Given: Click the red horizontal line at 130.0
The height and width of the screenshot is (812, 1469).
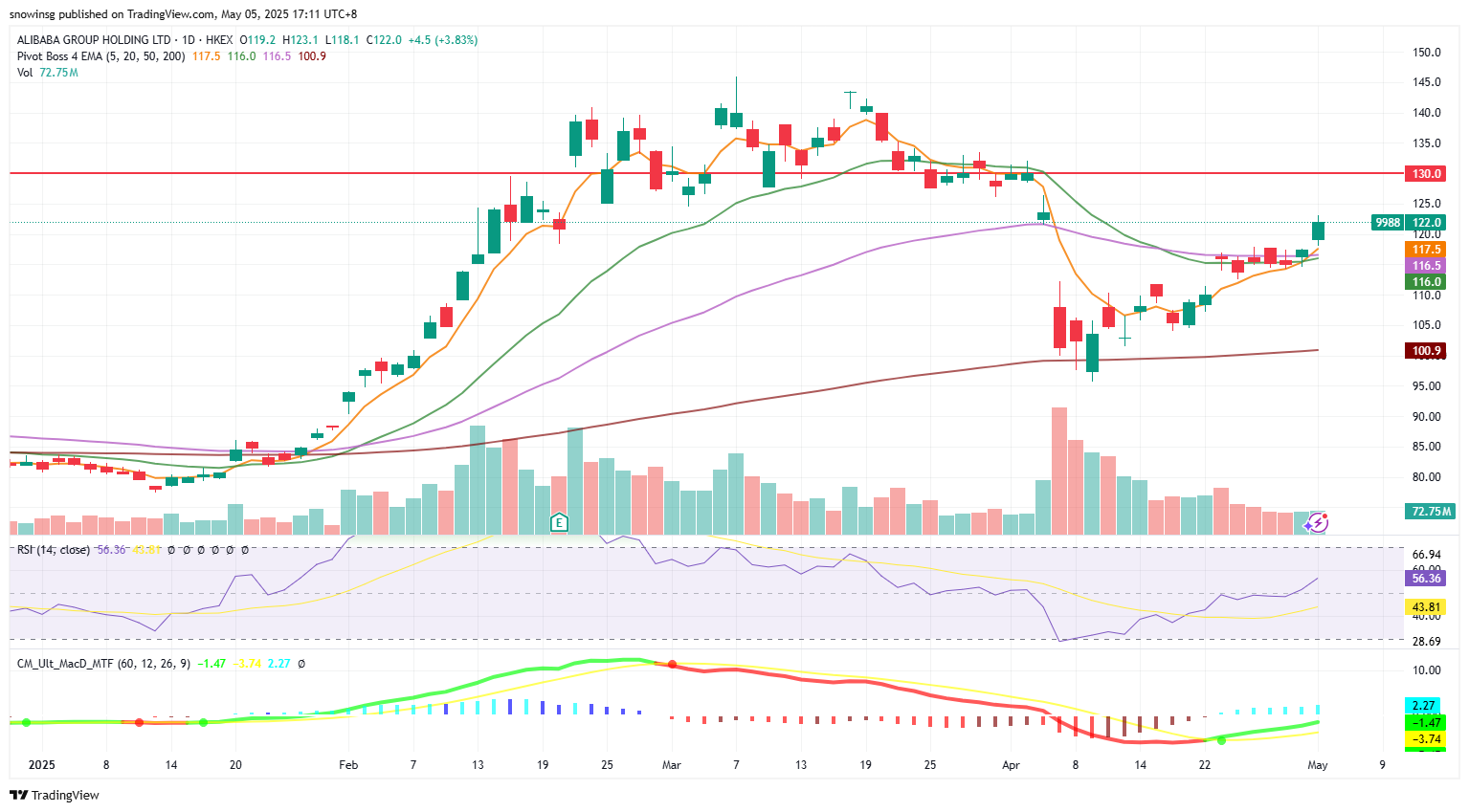Looking at the screenshot, I should click(706, 173).
